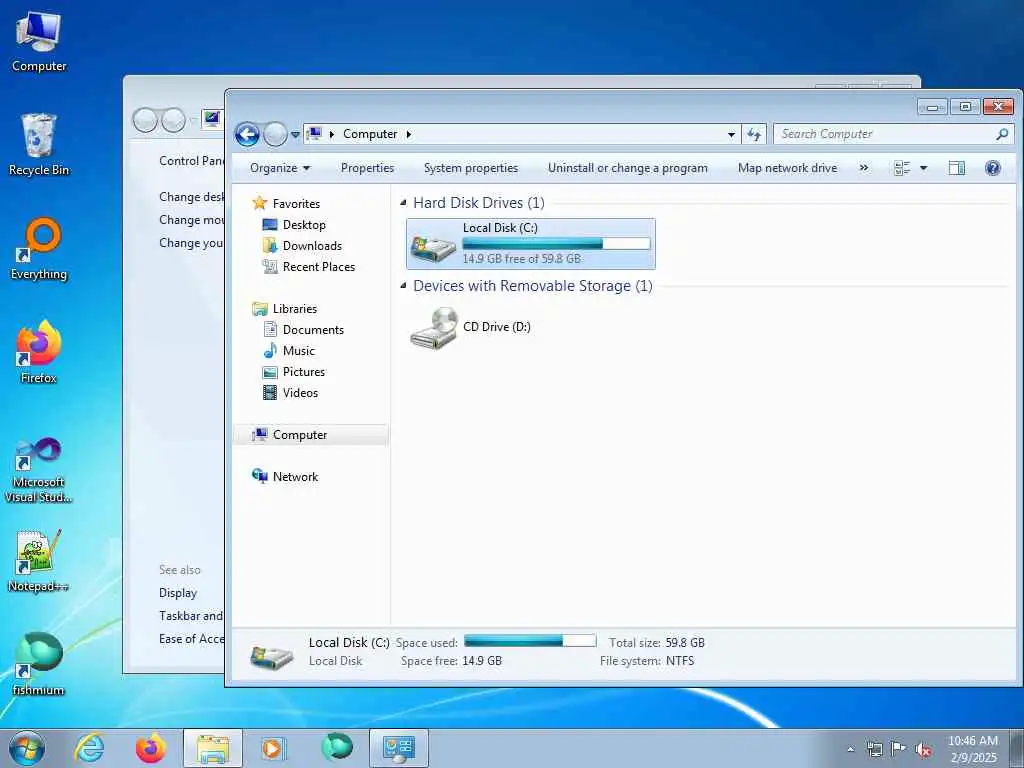Select Computer in the navigation pane
Image resolution: width=1024 pixels, height=768 pixels.
[x=311, y=435]
